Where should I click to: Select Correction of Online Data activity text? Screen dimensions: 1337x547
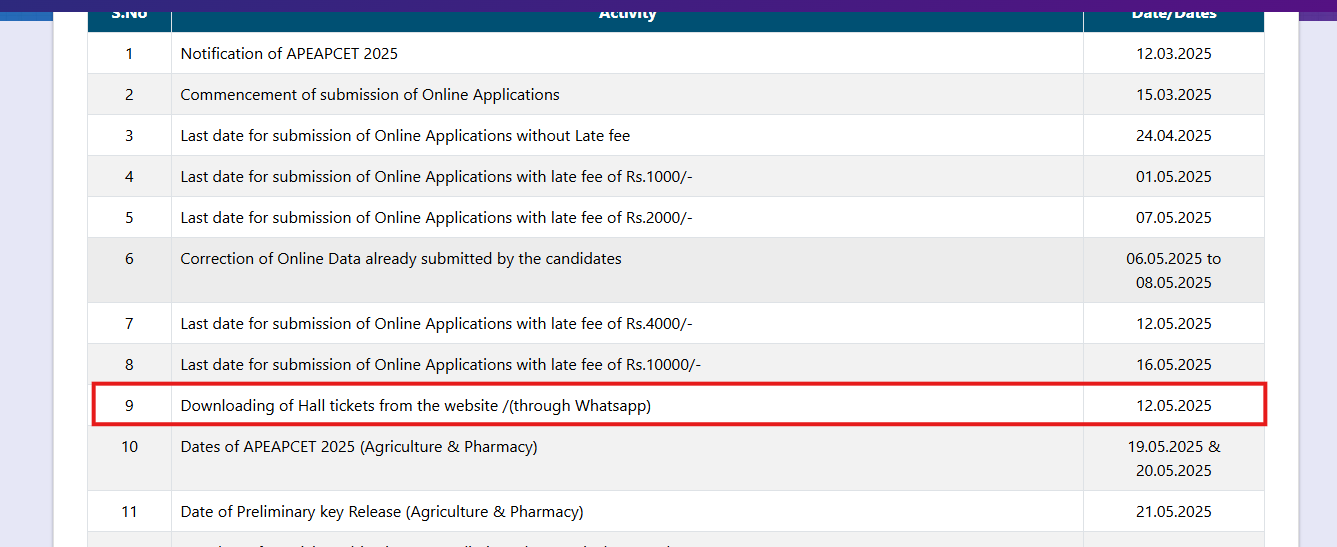click(401, 259)
